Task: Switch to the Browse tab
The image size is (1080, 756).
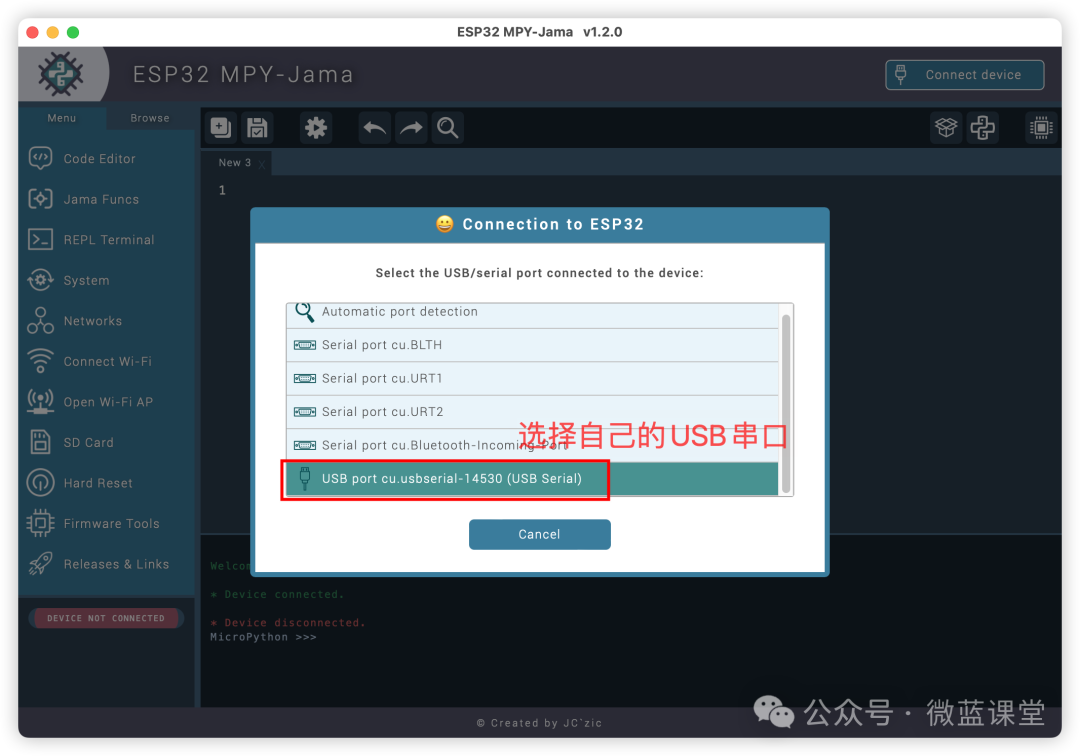Action: (149, 118)
